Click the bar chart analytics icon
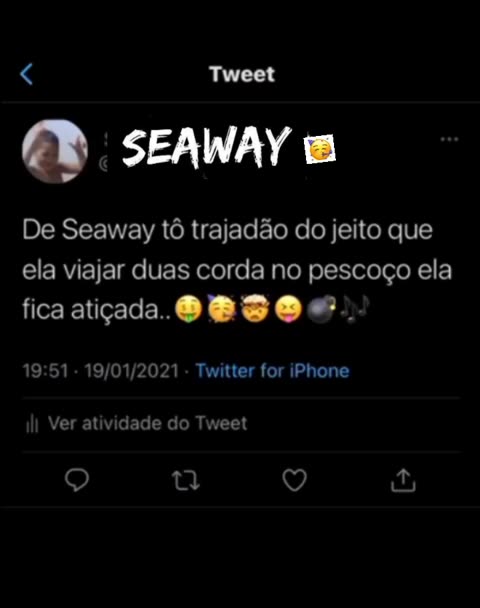480x608 pixels. 32,423
